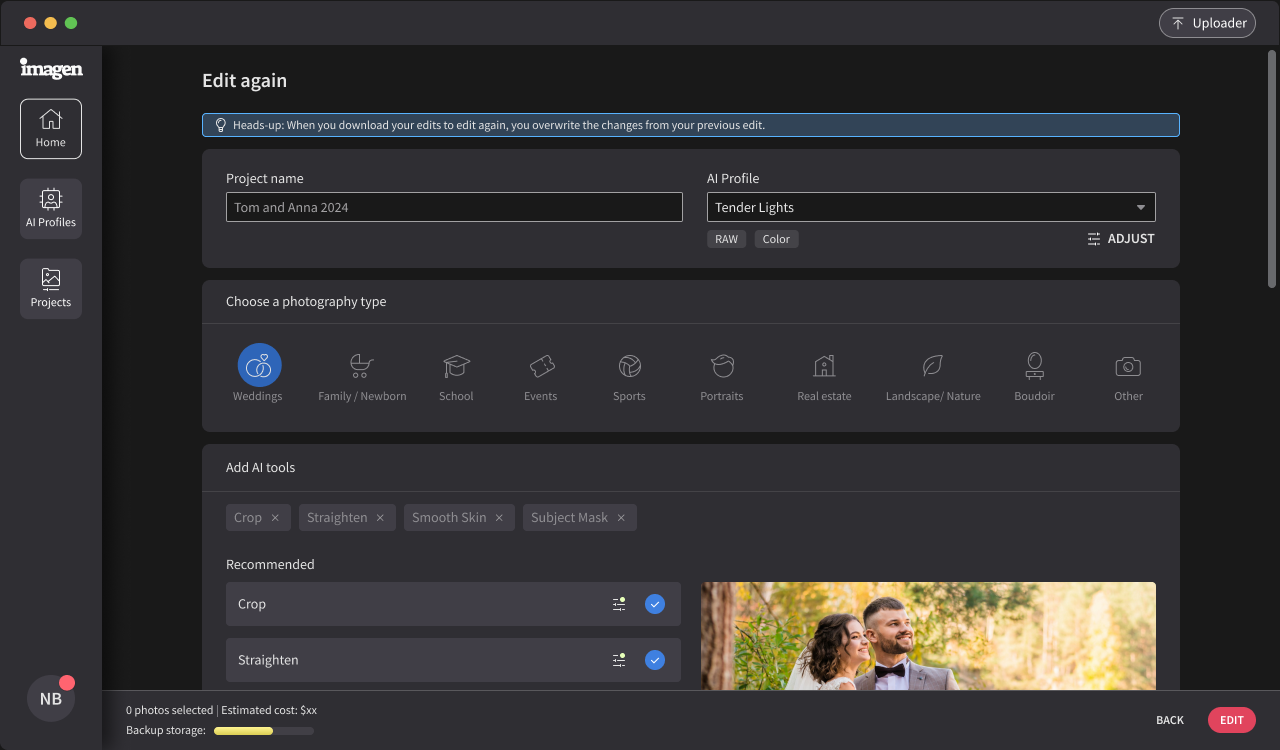Select Family / Newborn photography type
The height and width of the screenshot is (750, 1280).
point(362,376)
